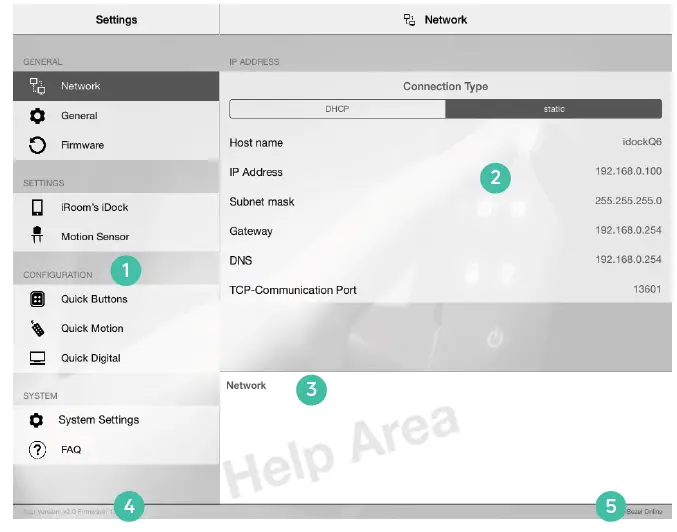Screen dimensions: 677x532
Task: Click the TCP-Communication Port label
Action: point(293,290)
